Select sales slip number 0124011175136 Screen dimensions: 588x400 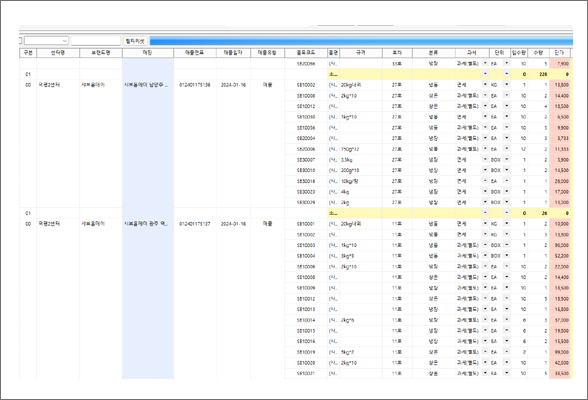pos(195,85)
